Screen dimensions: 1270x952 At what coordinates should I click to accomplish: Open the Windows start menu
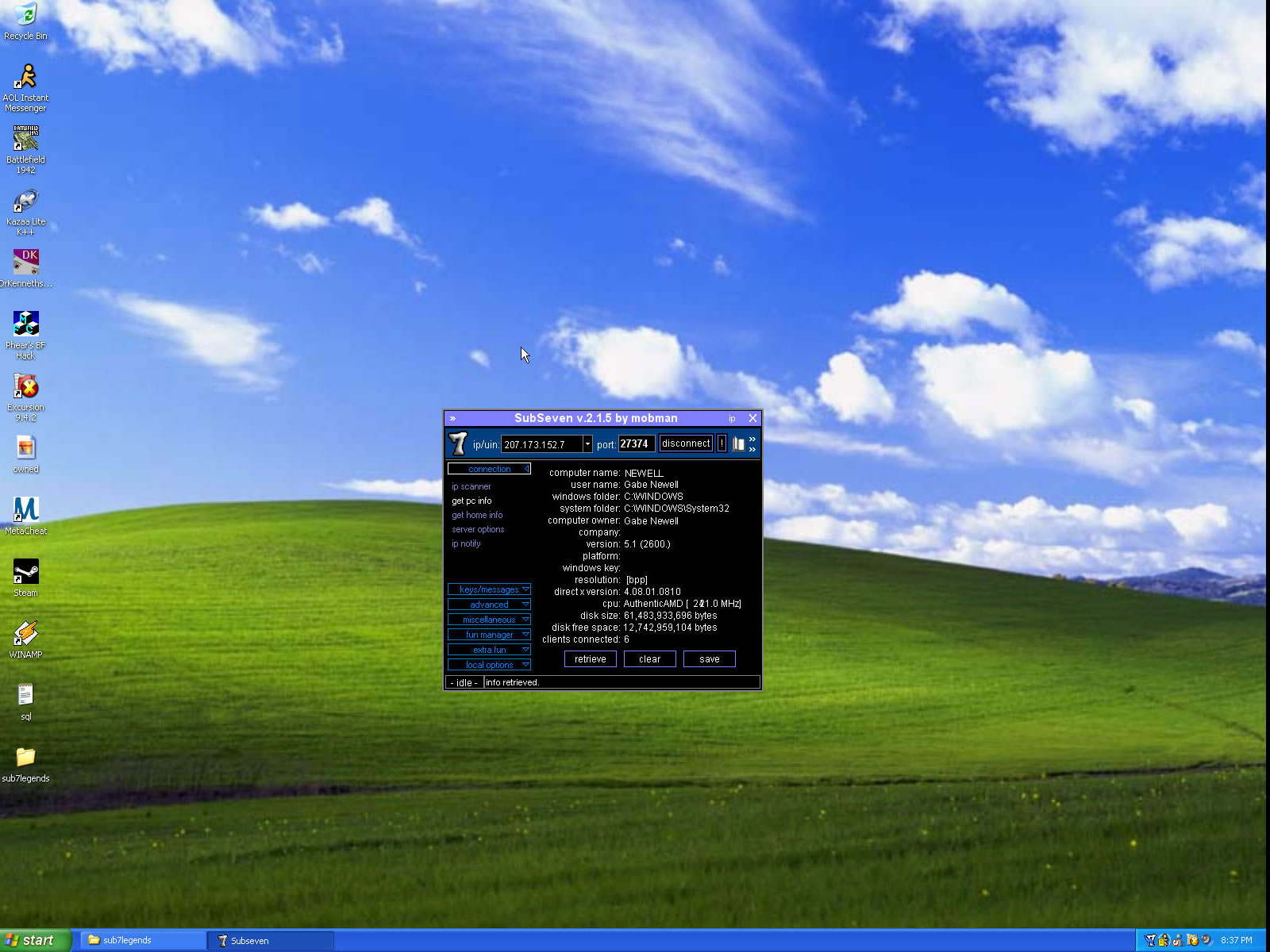[x=36, y=940]
